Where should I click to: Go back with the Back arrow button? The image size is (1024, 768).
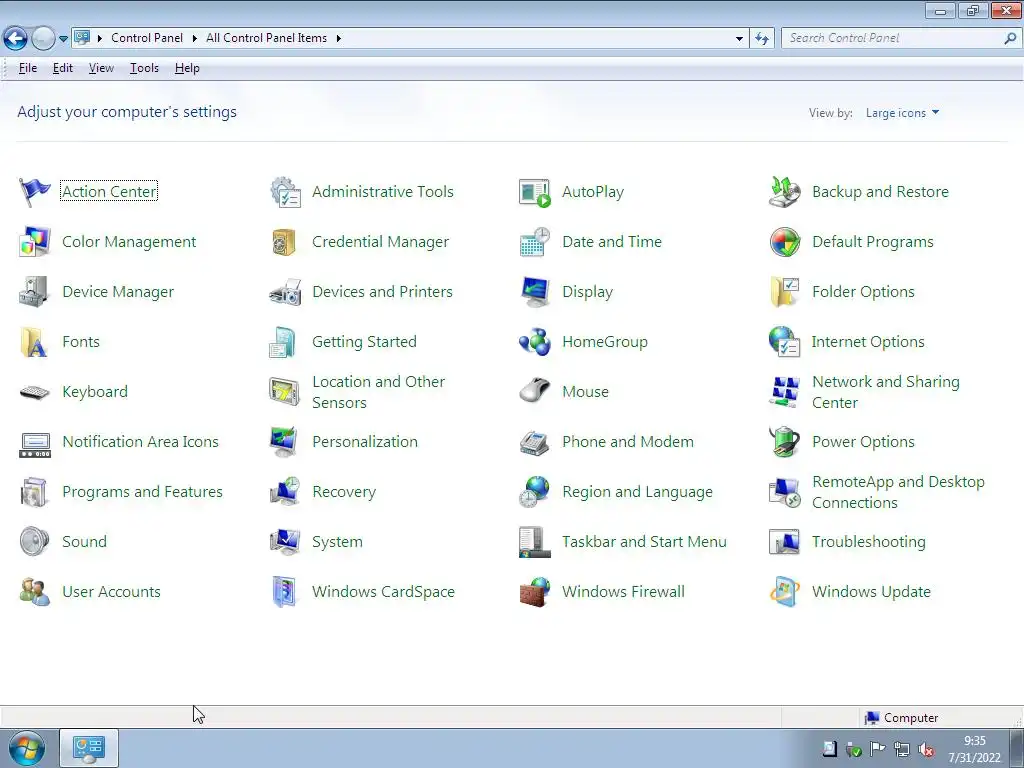(x=16, y=39)
